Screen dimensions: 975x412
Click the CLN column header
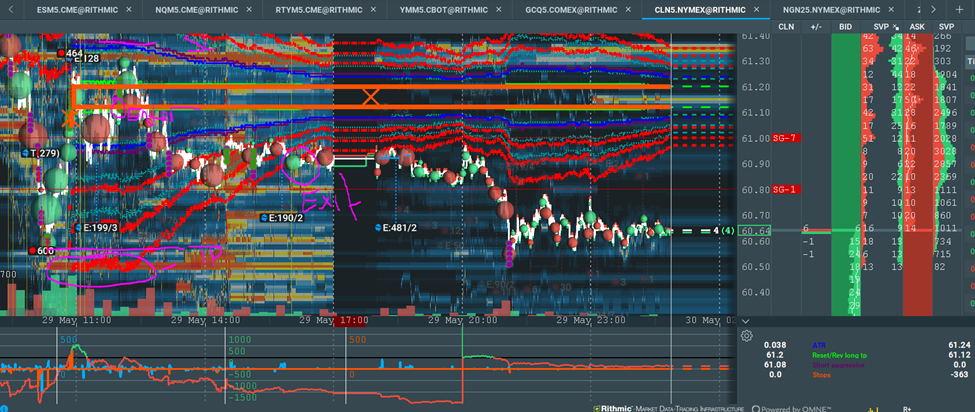[786, 27]
